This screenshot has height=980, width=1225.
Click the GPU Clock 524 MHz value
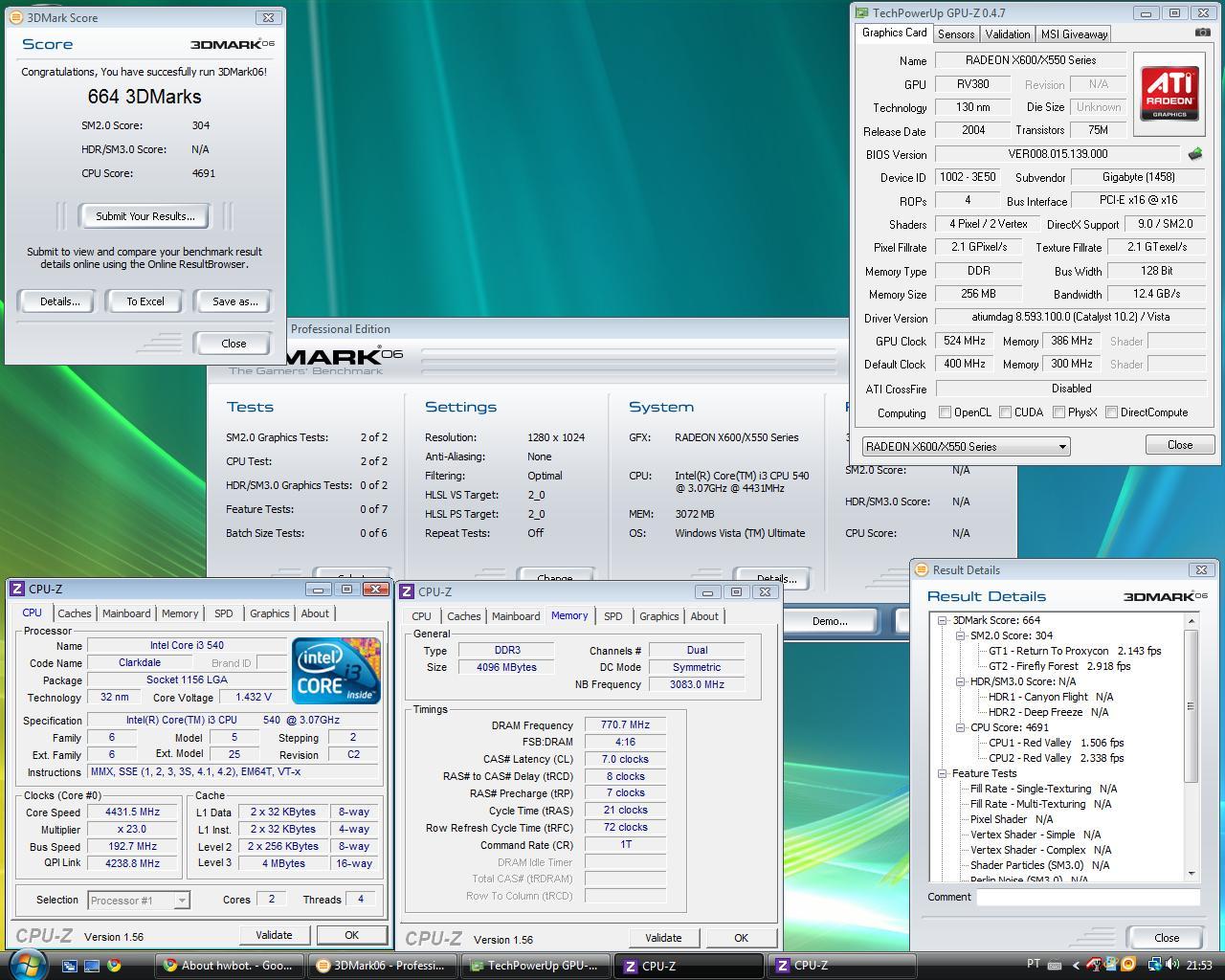pyautogui.click(x=964, y=341)
